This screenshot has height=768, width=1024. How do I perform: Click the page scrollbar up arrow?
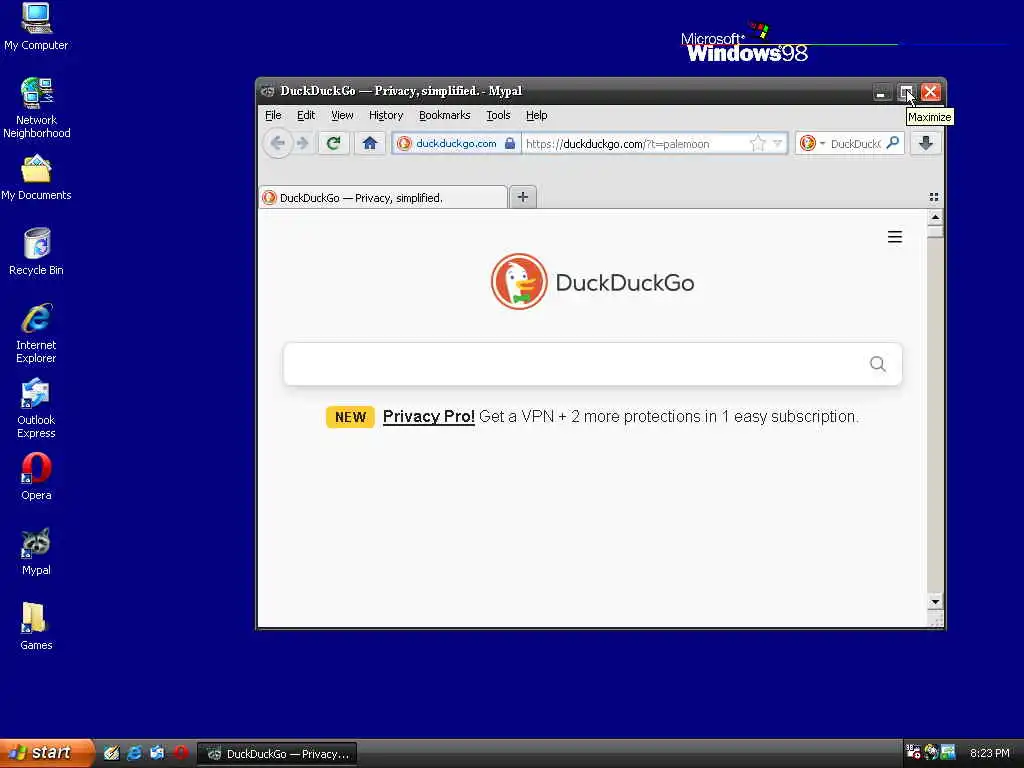935,217
